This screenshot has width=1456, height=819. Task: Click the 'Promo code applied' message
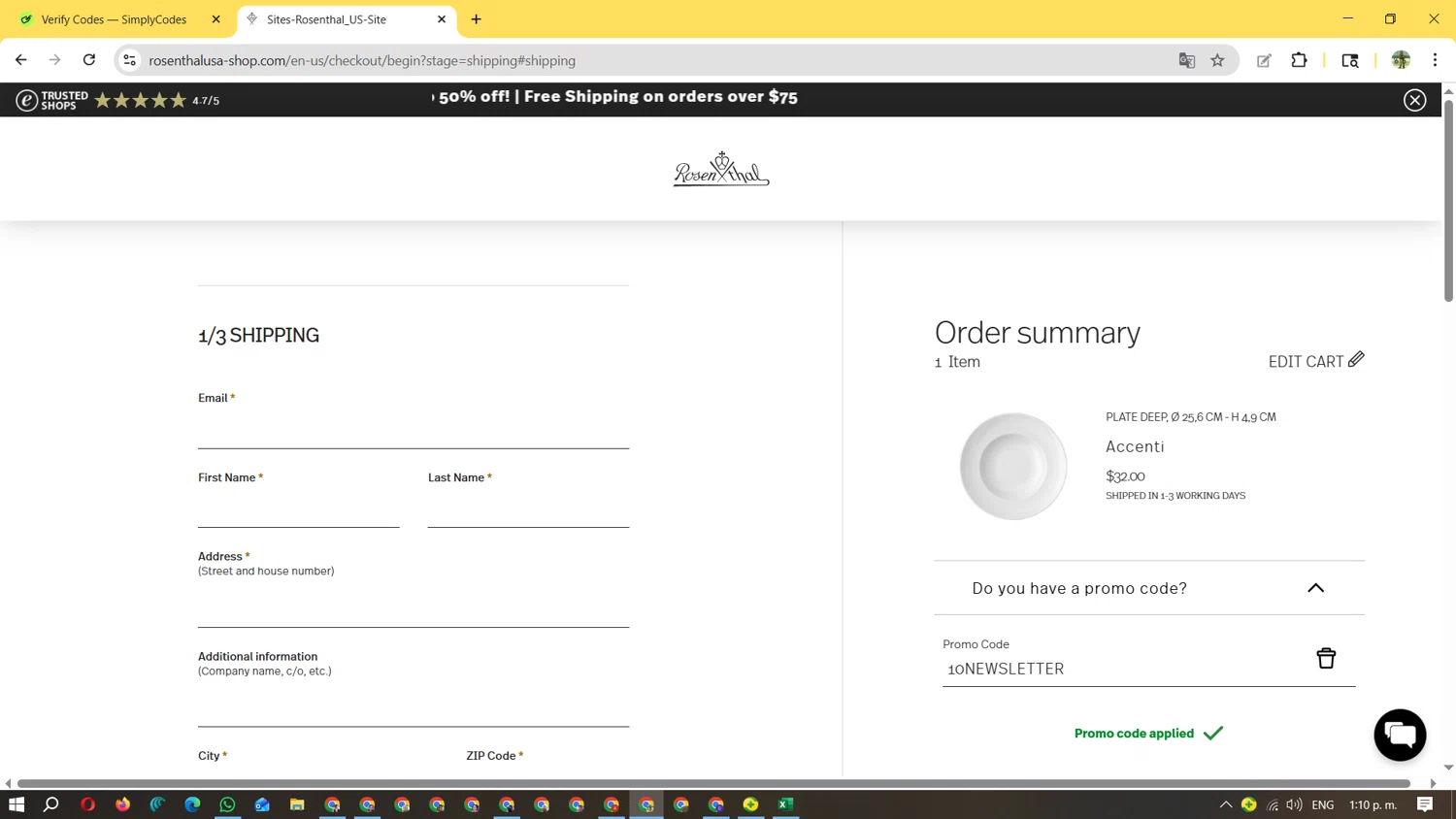point(1148,734)
